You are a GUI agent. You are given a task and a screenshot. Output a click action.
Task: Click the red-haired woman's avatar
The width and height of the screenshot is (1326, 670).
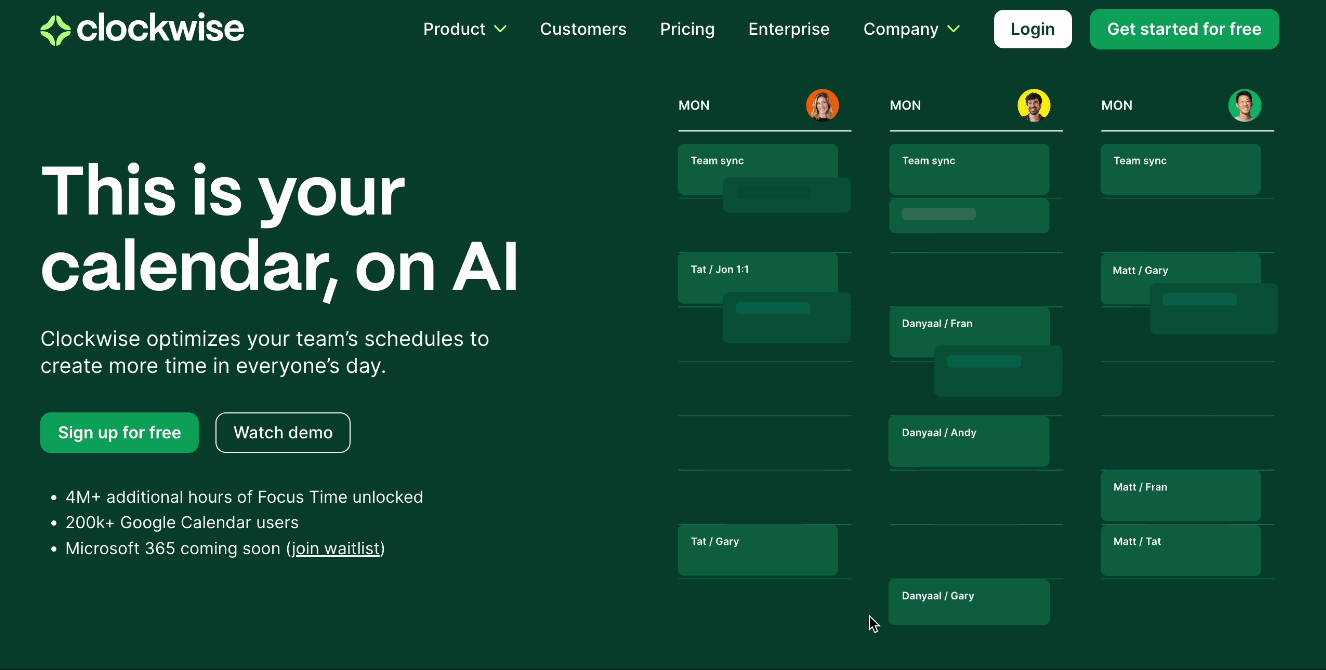[822, 105]
